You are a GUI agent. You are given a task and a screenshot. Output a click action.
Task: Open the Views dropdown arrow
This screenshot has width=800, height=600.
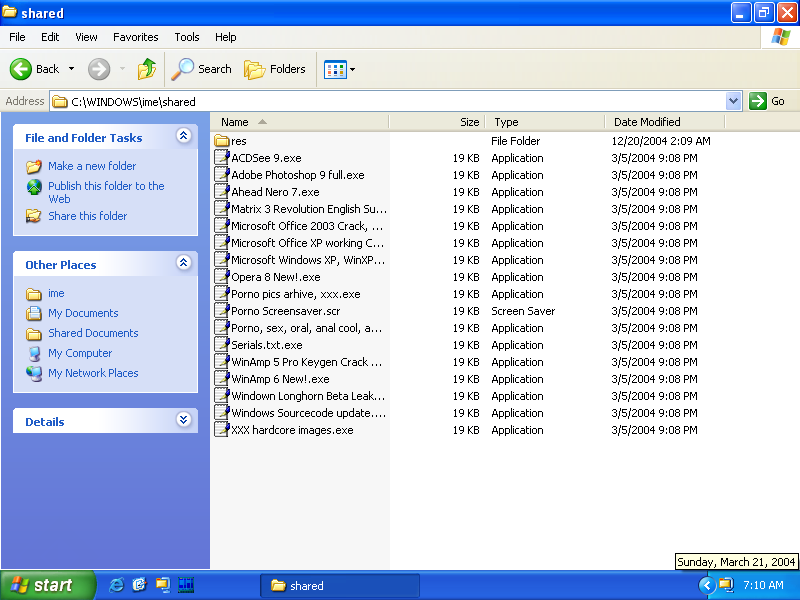coord(353,69)
